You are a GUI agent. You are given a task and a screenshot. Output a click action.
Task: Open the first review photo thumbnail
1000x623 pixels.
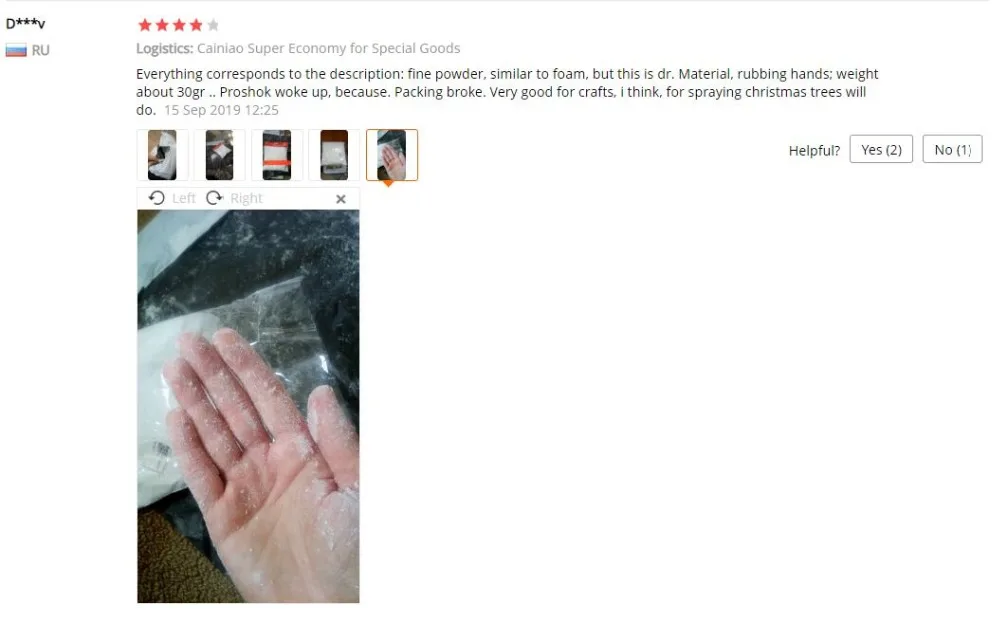[x=162, y=155]
